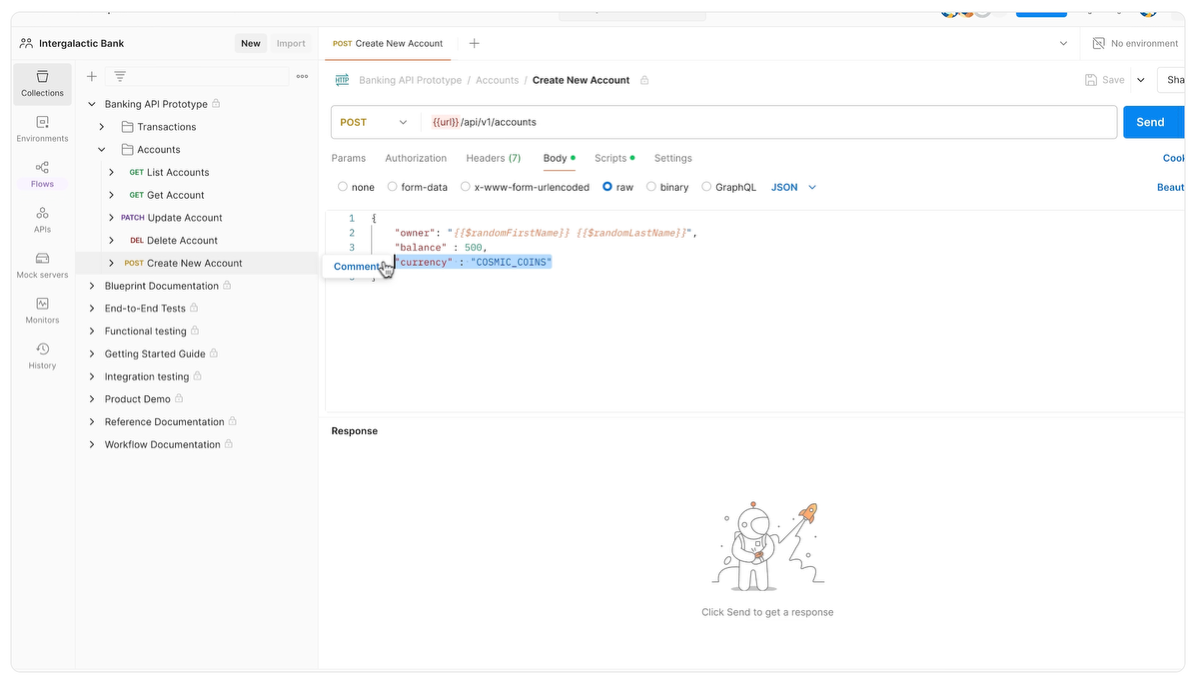This screenshot has height=683, width=1200.
Task: Click the plus icon to open new tab
Action: pyautogui.click(x=474, y=43)
